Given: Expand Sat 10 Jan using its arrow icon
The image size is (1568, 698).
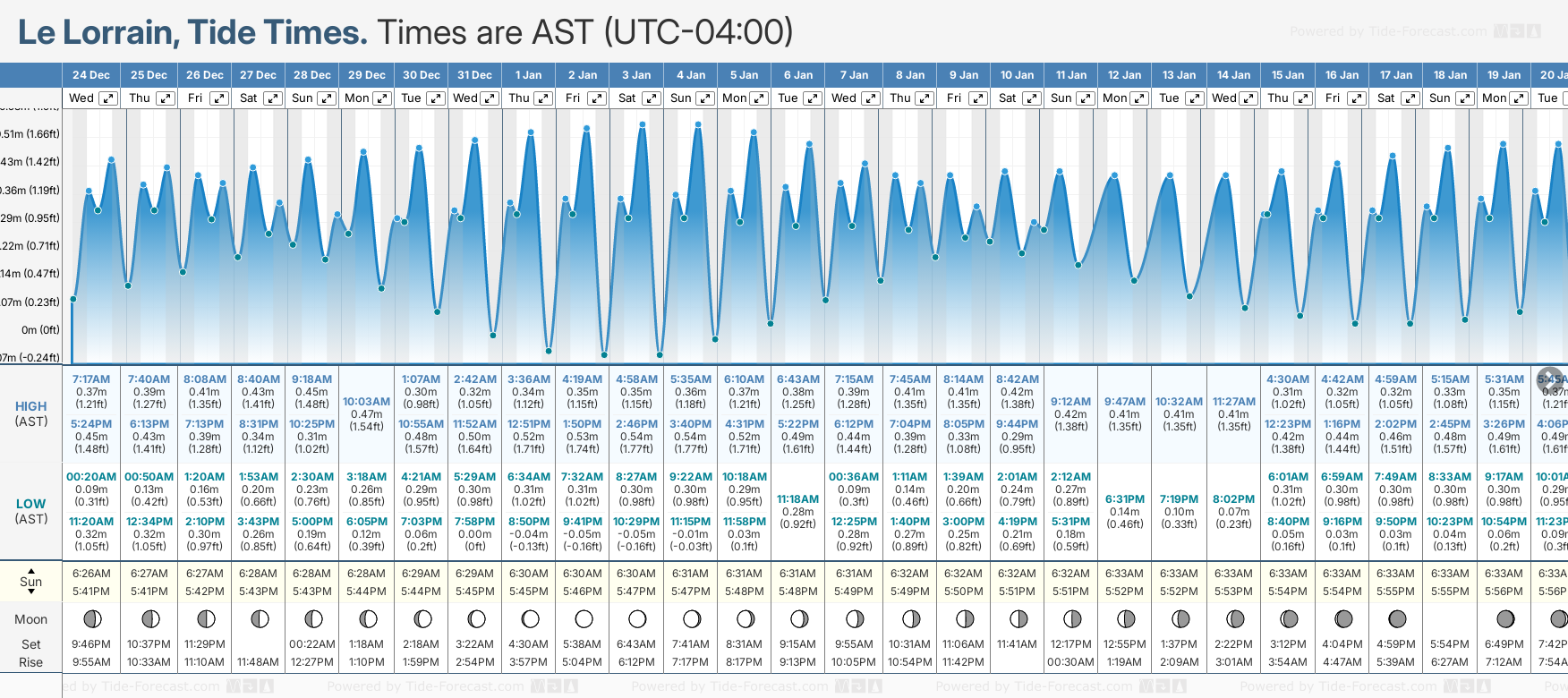Looking at the screenshot, I should pyautogui.click(x=1032, y=98).
